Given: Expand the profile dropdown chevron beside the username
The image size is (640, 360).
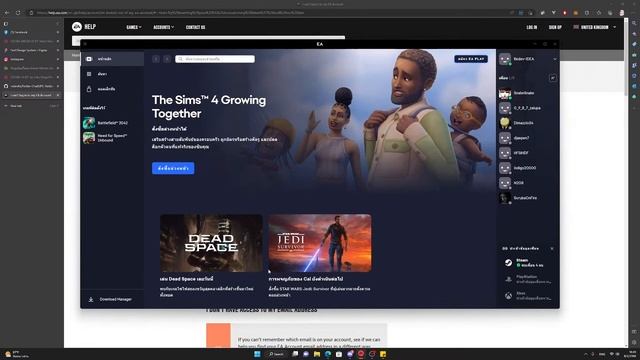Looking at the screenshot, I should tap(555, 59).
